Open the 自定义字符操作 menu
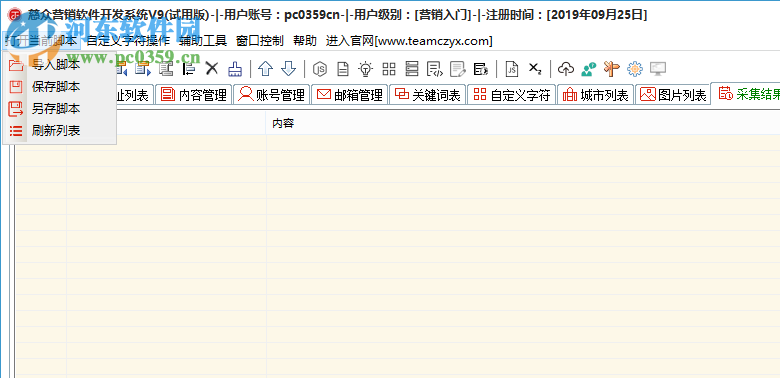 [x=128, y=41]
